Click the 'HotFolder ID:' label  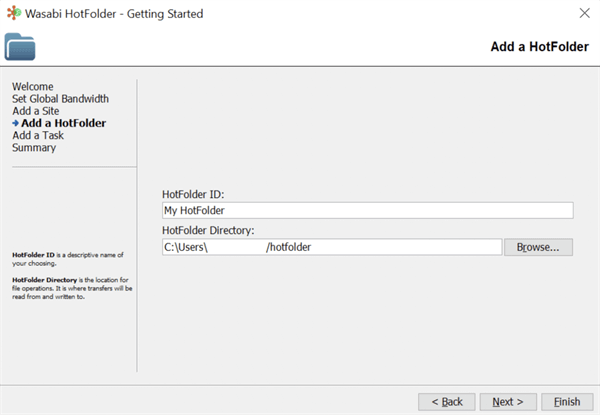[193, 194]
